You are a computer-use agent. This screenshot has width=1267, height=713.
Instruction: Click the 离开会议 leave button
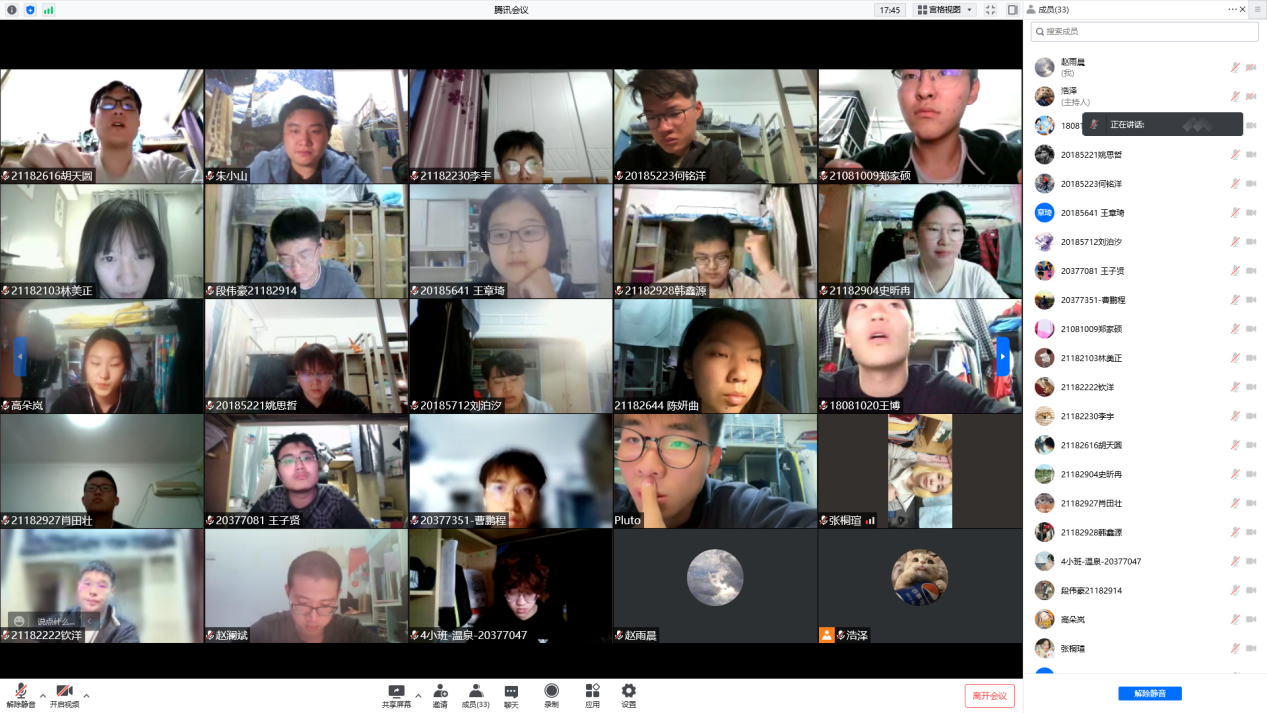point(989,696)
